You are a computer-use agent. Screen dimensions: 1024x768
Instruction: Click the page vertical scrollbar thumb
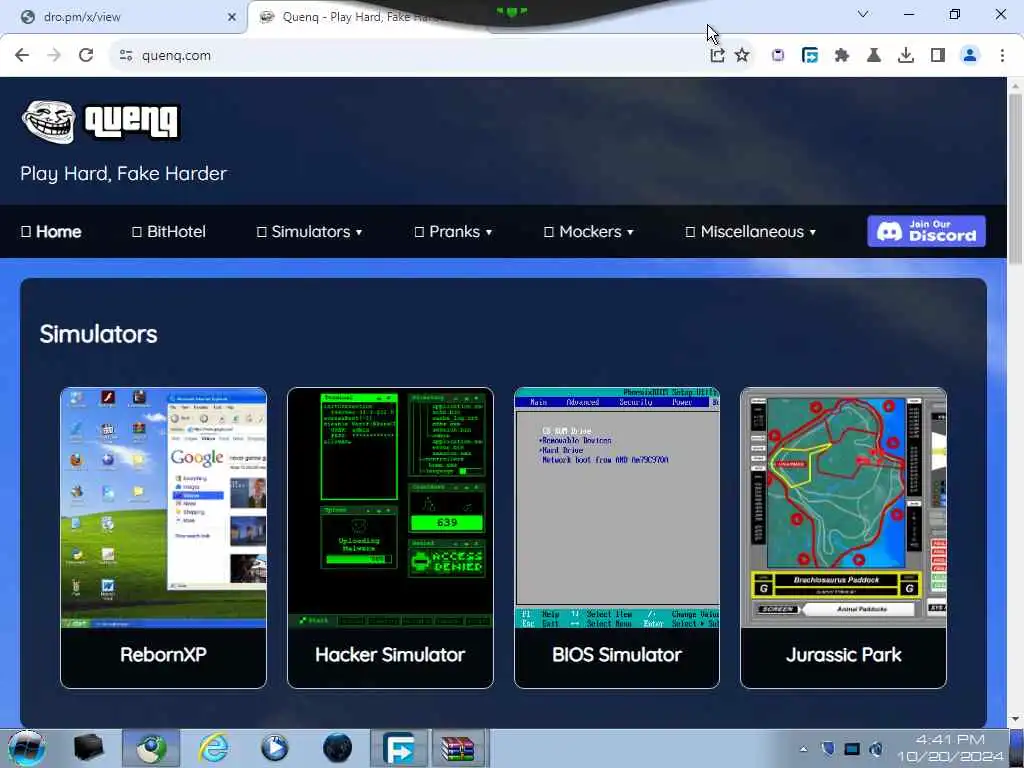(x=1015, y=178)
